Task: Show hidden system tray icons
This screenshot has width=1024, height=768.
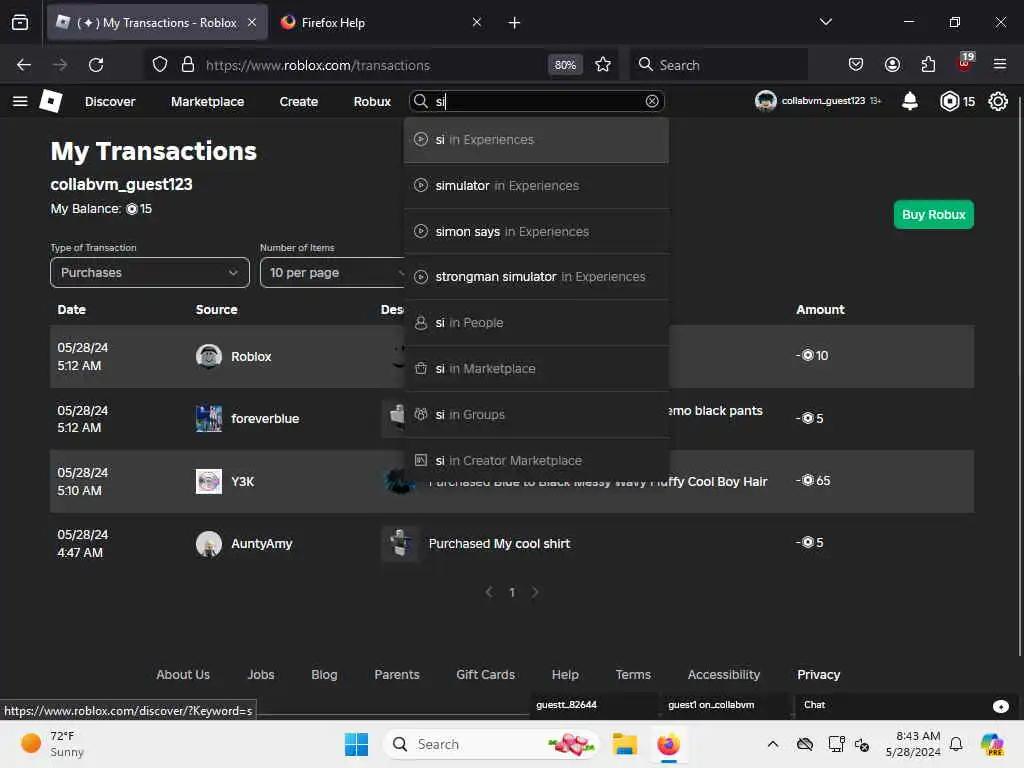Action: coord(773,744)
